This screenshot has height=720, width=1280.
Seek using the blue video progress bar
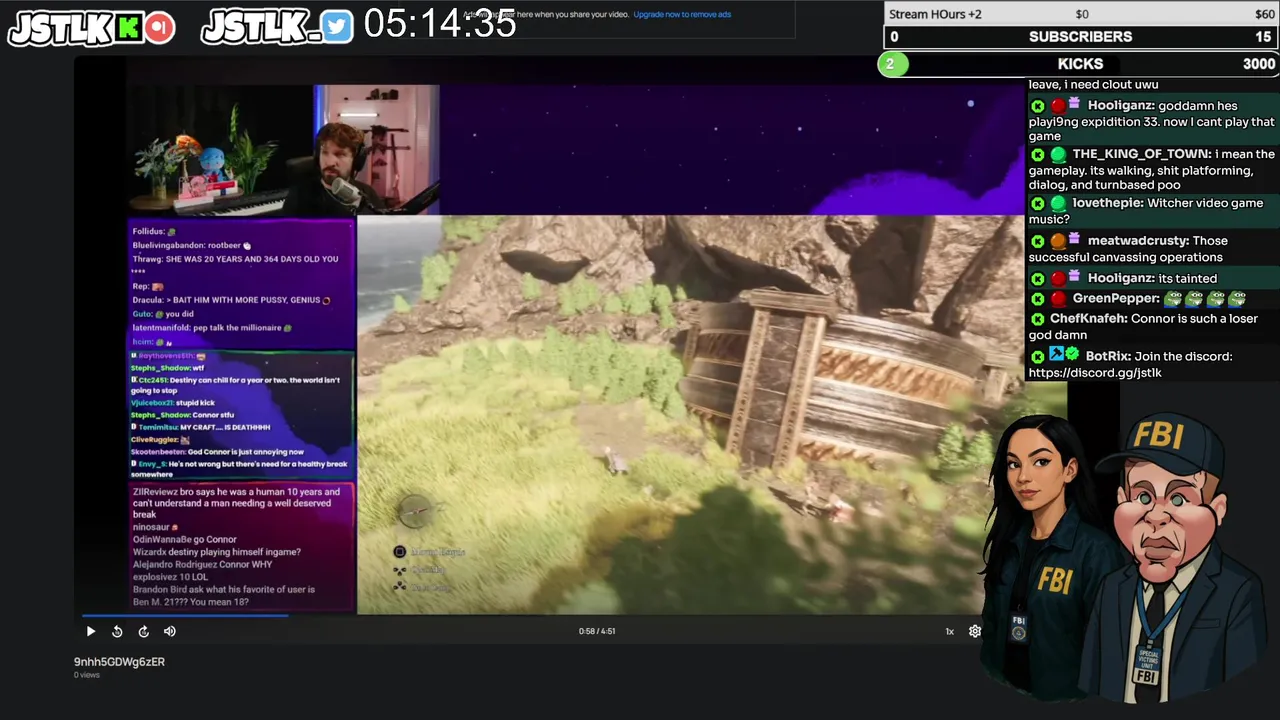185,615
